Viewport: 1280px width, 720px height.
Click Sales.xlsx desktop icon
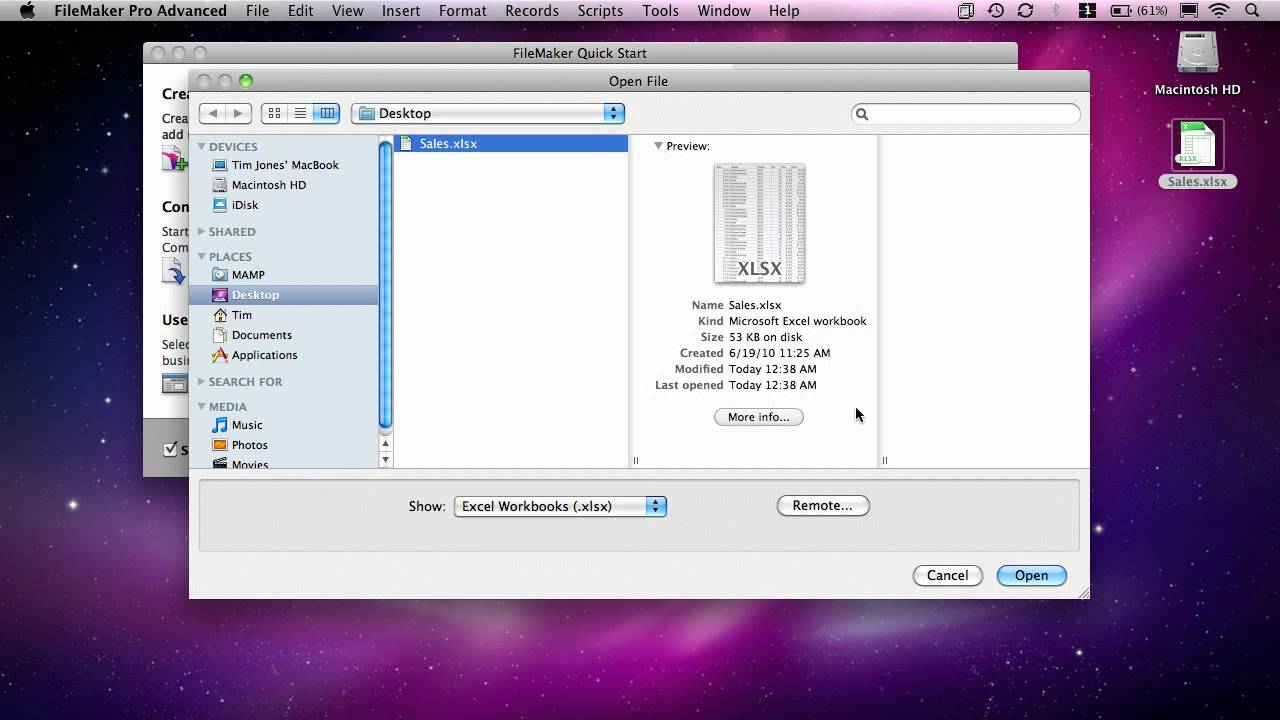(1197, 155)
